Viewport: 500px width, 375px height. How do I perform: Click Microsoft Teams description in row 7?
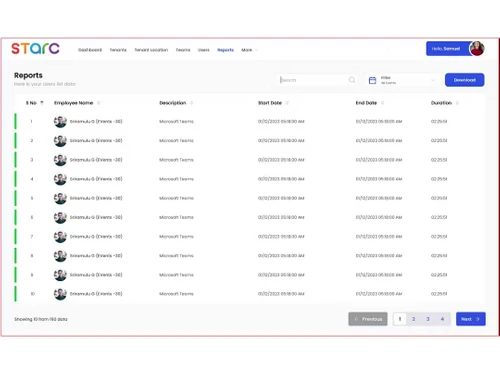pyautogui.click(x=176, y=237)
